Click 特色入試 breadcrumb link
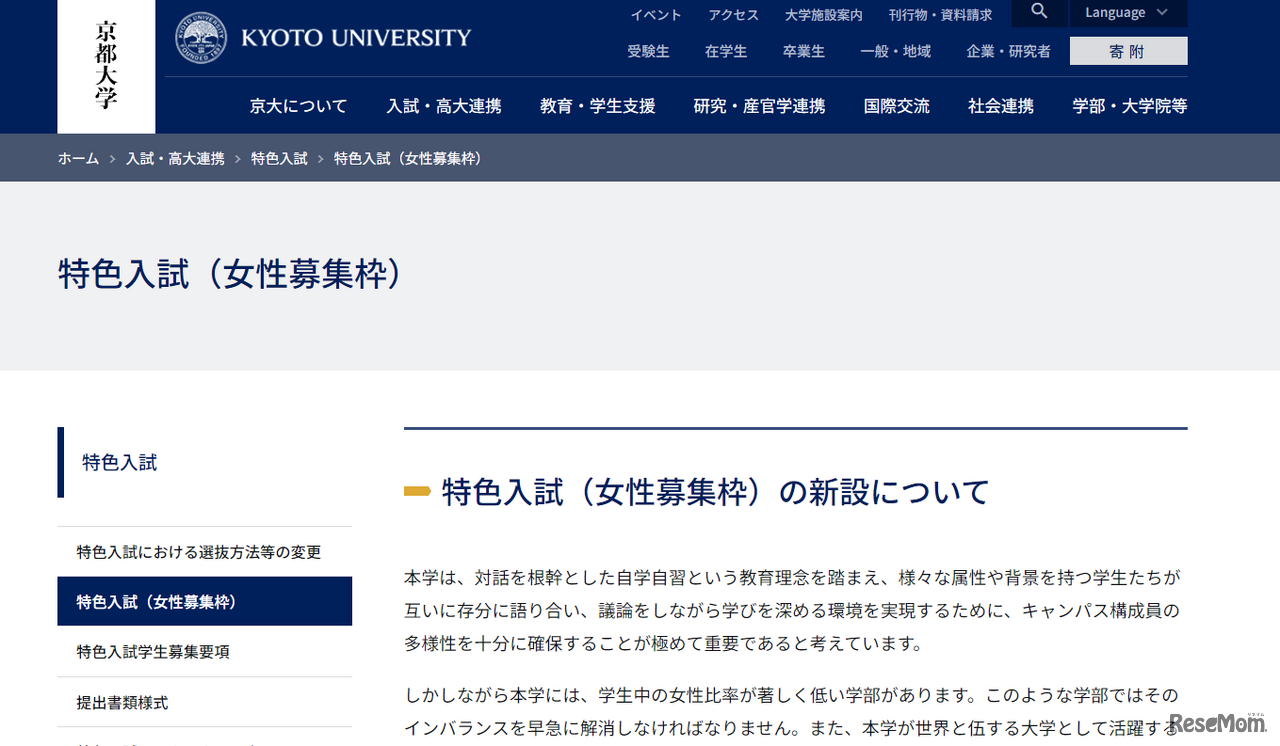The height and width of the screenshot is (746, 1280). (279, 159)
